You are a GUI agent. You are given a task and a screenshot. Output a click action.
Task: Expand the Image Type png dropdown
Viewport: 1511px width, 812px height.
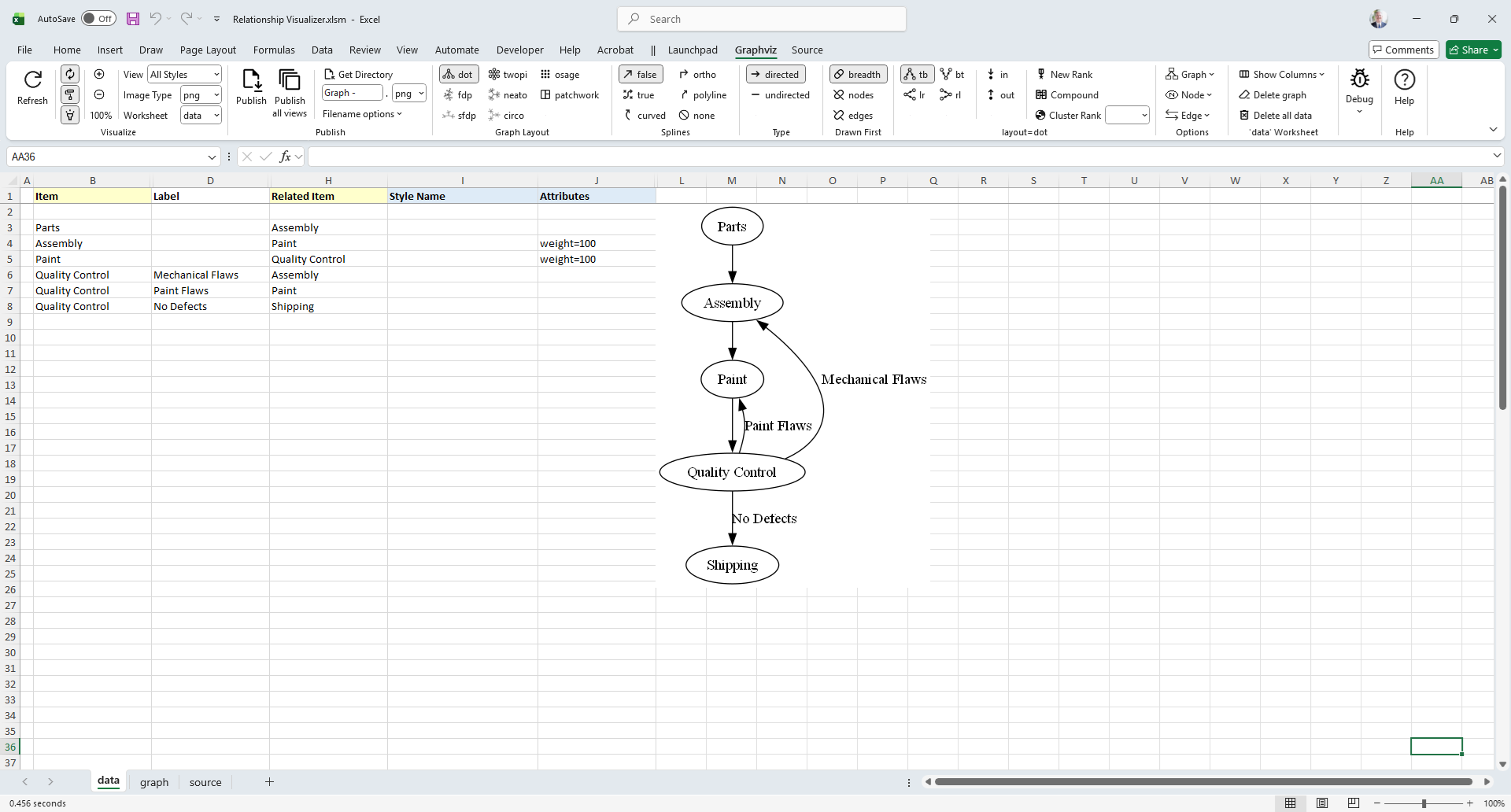pos(201,95)
